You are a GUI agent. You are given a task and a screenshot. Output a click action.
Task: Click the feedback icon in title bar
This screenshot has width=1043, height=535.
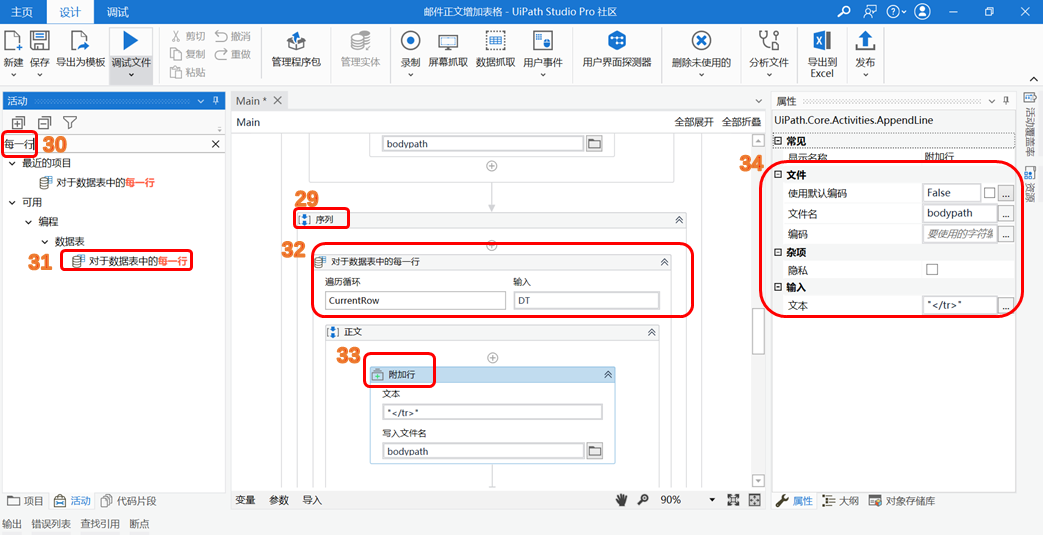click(869, 11)
